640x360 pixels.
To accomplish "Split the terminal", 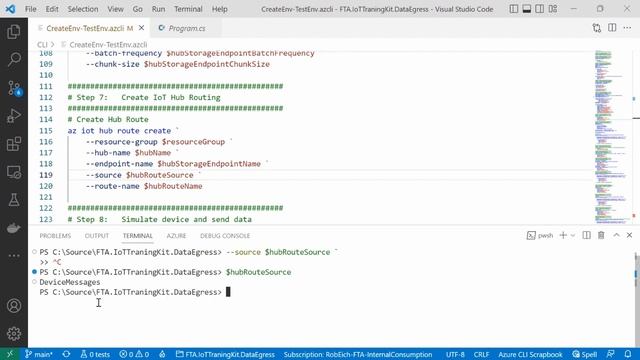I will pyautogui.click(x=587, y=235).
